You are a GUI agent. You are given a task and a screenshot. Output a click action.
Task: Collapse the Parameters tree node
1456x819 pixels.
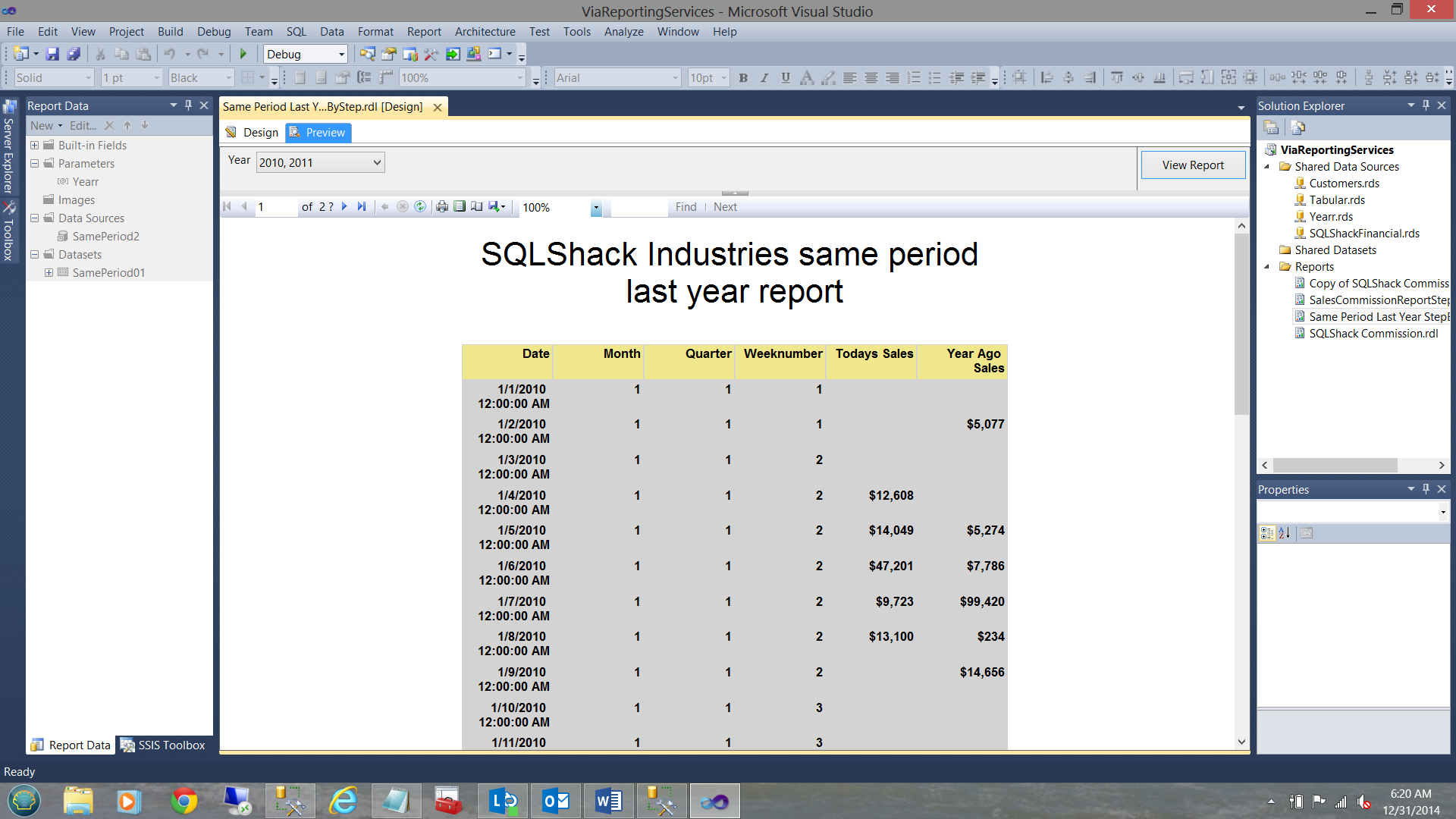[x=34, y=164]
